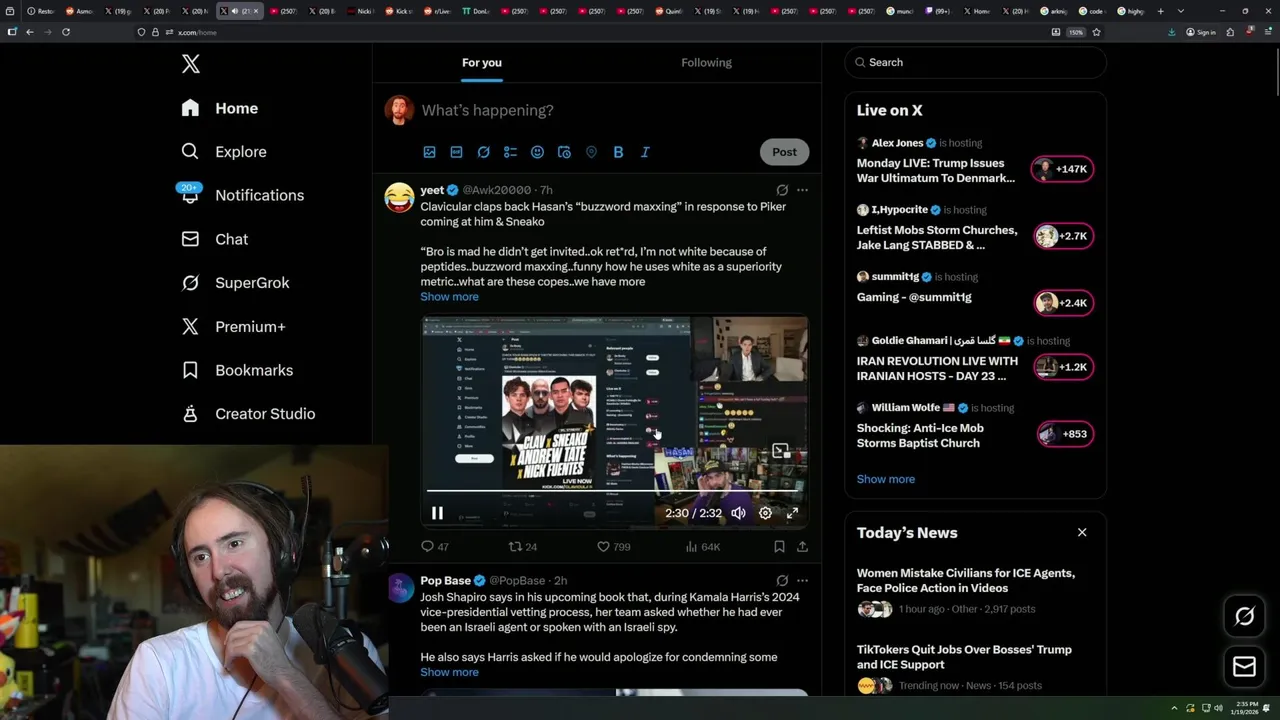
Task: Open the Explore navigation item
Action: (224, 152)
